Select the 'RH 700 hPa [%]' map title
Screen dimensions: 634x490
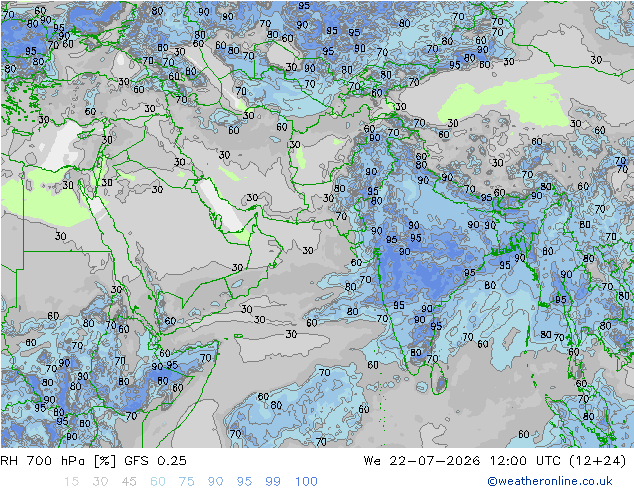[58, 461]
